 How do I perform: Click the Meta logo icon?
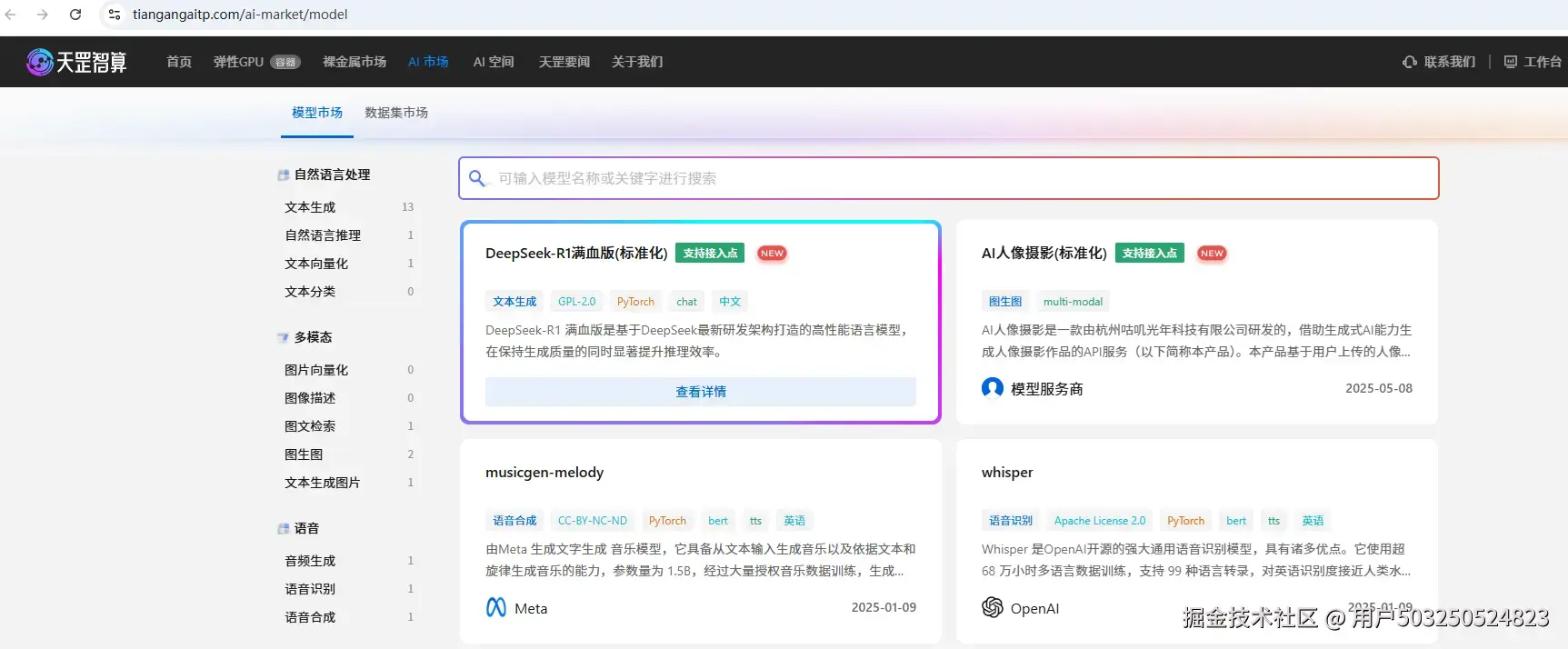click(x=496, y=608)
